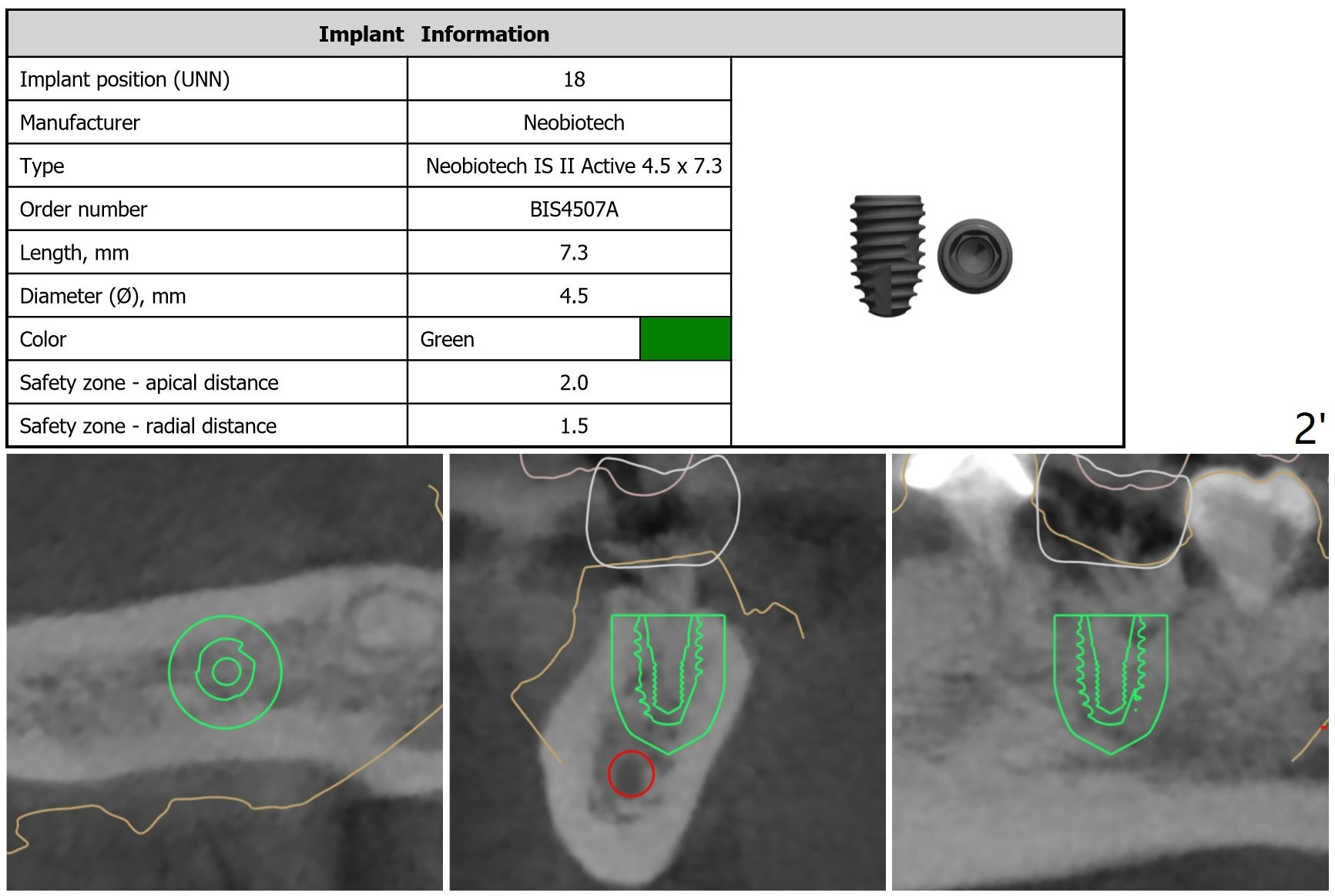This screenshot has height=896, width=1335.
Task: Select the Neobiotech manufacturer value
Action: [x=573, y=122]
